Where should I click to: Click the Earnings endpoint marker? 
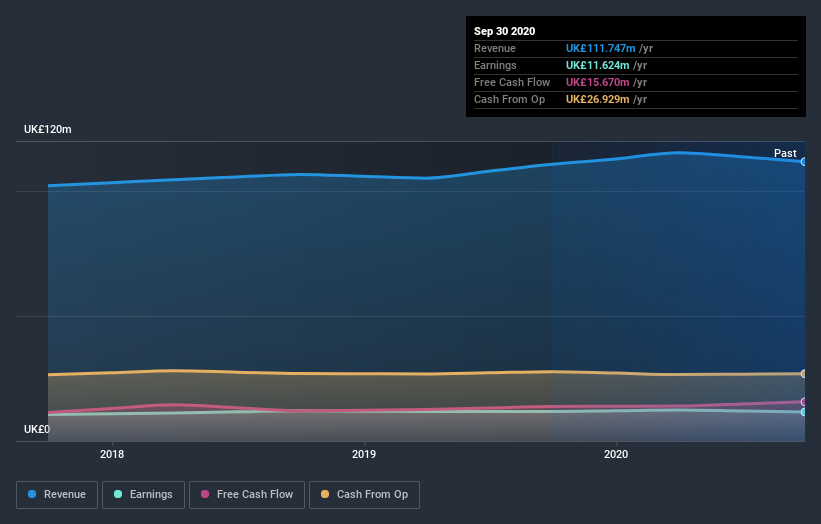804,412
